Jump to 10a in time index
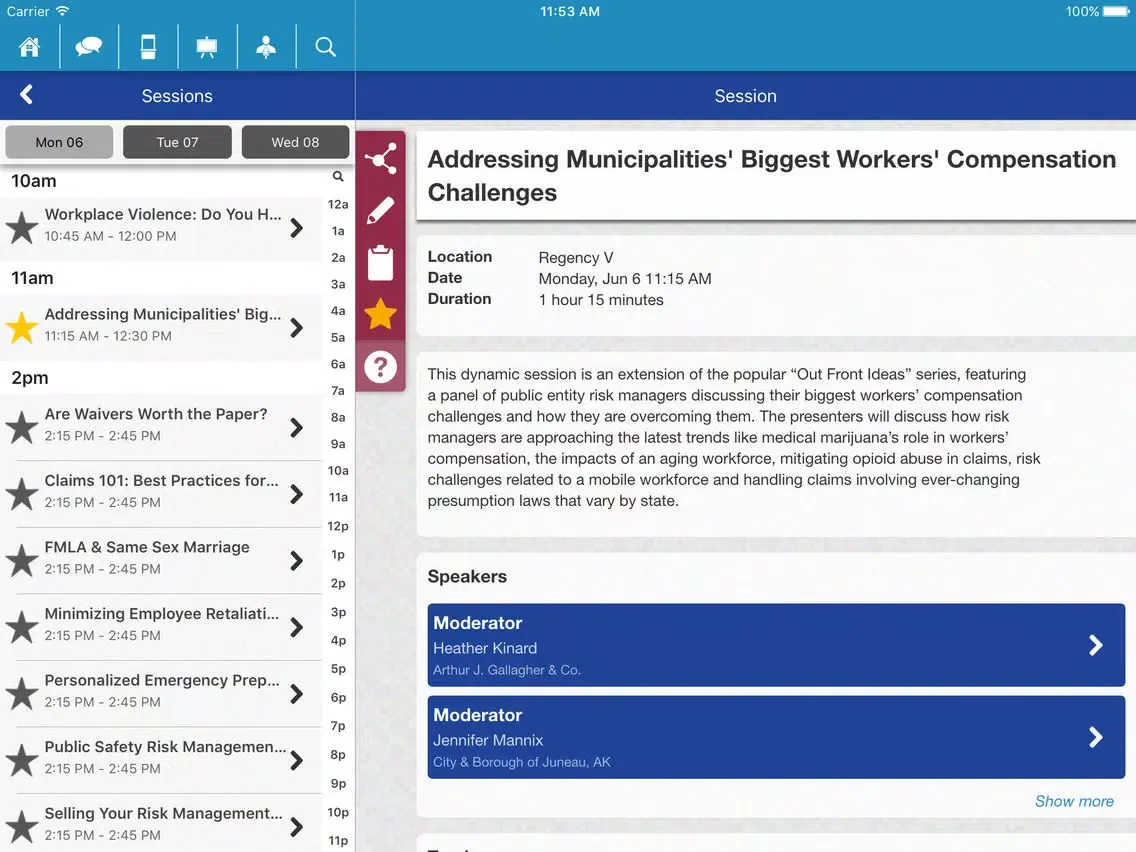The height and width of the screenshot is (852, 1136). [x=338, y=471]
